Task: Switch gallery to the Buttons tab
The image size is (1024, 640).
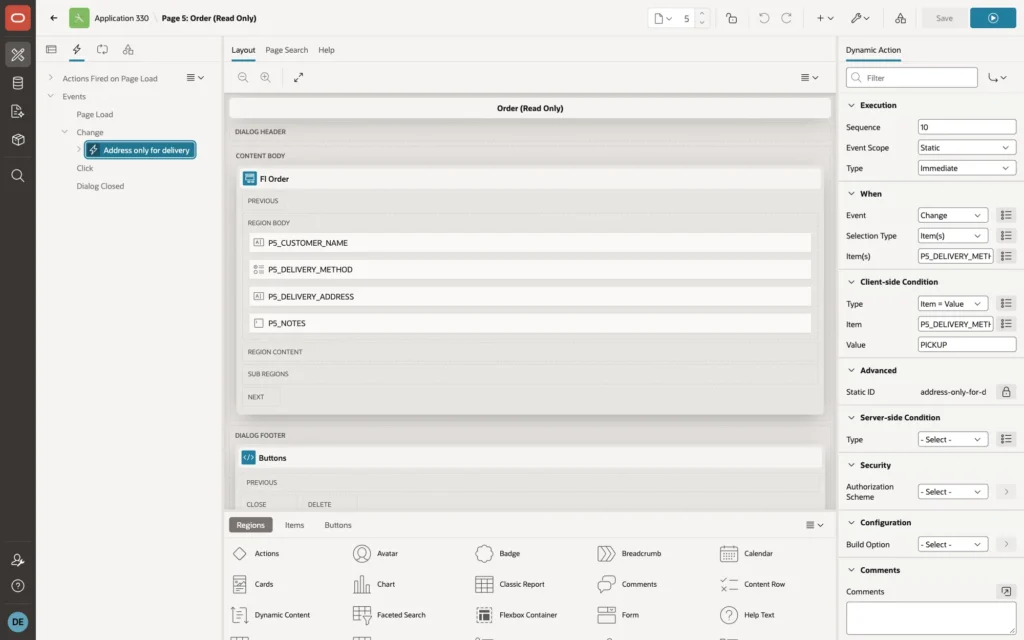Action: [x=338, y=525]
